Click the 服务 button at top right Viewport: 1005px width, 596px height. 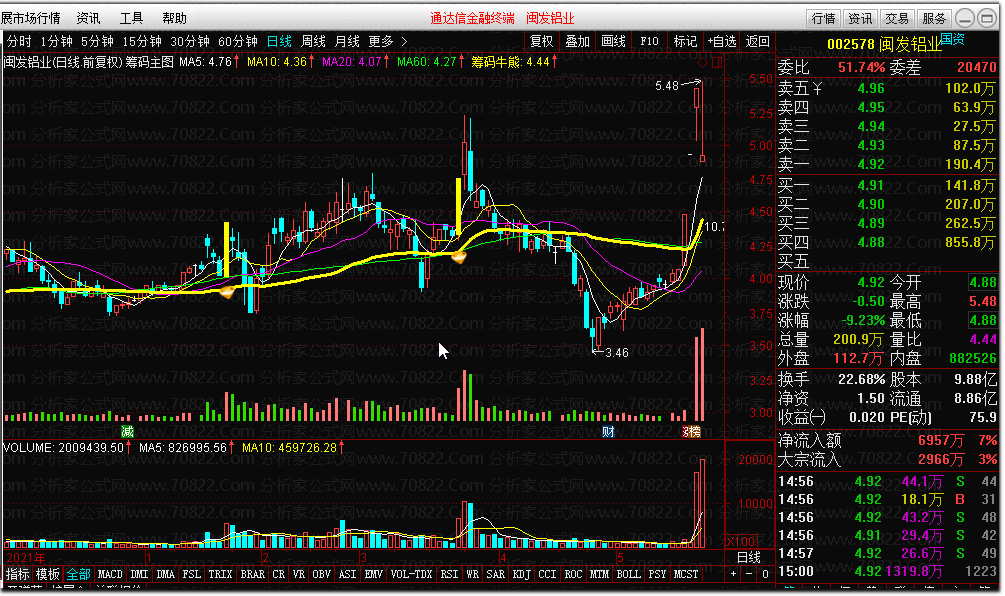click(934, 19)
